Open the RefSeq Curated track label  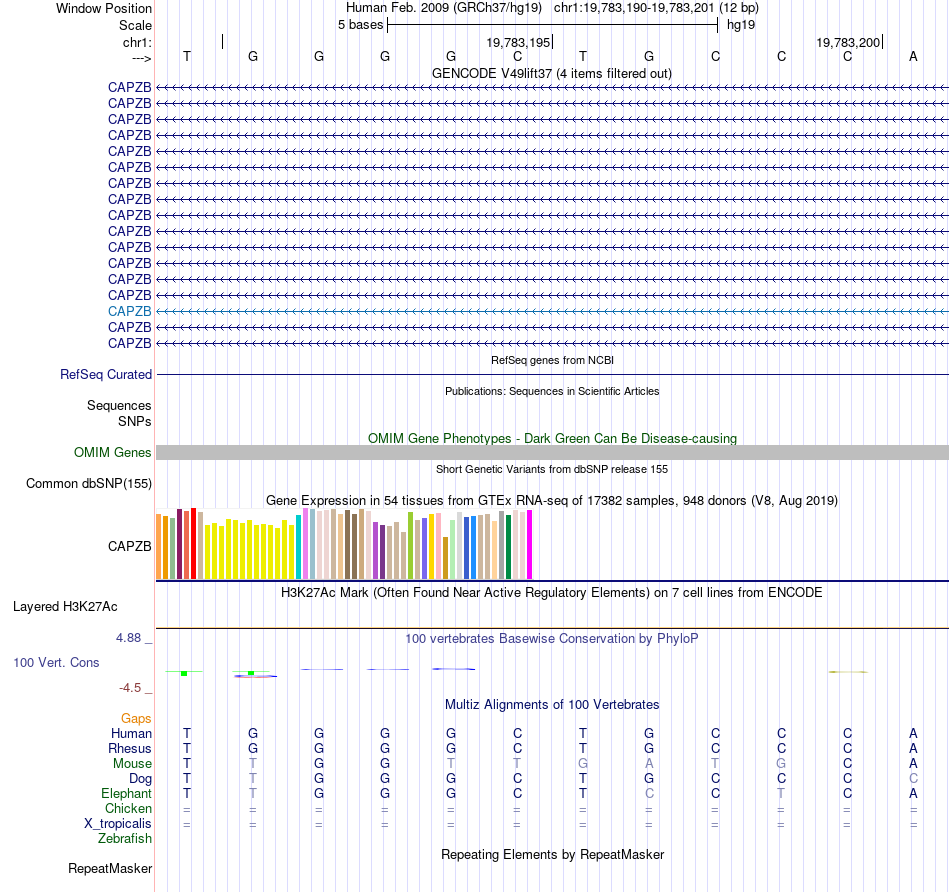(106, 374)
